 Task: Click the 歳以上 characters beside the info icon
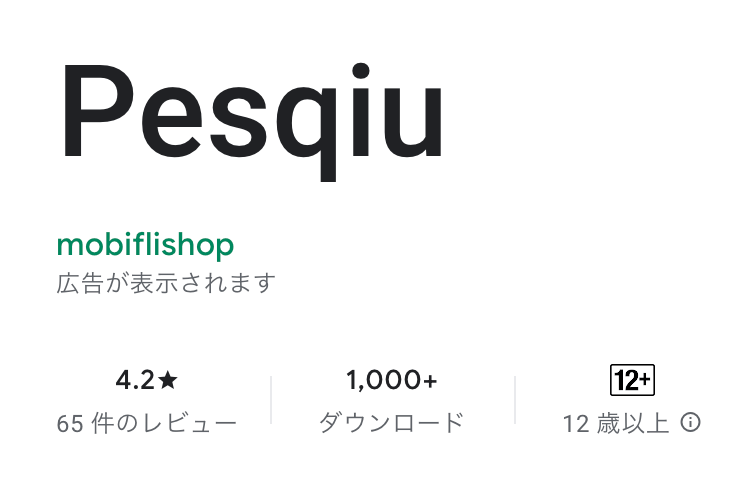coord(633,423)
